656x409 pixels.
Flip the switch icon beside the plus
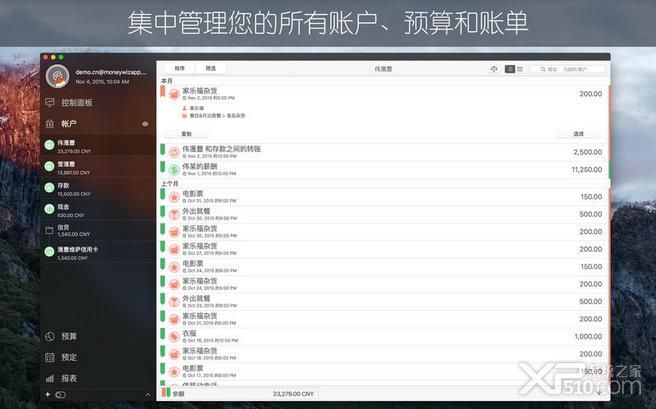tap(61, 394)
